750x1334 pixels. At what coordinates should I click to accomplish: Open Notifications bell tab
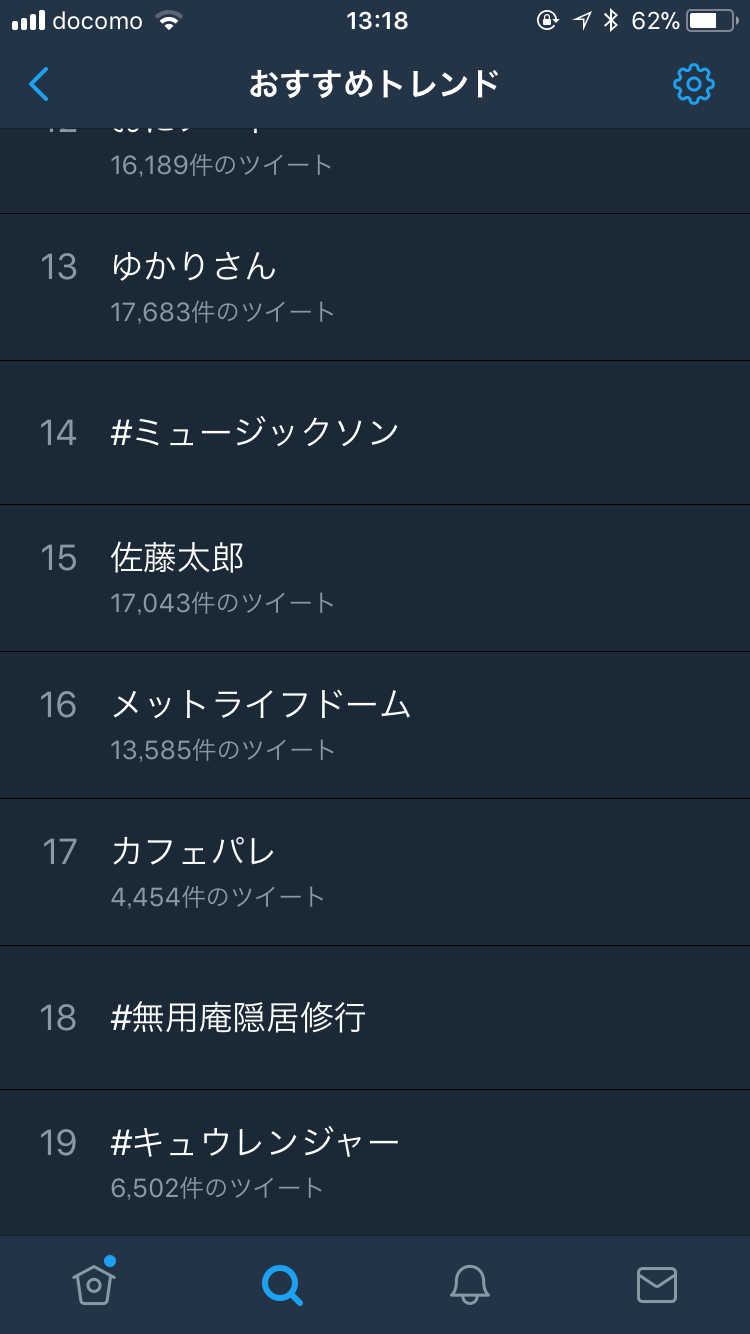469,1284
